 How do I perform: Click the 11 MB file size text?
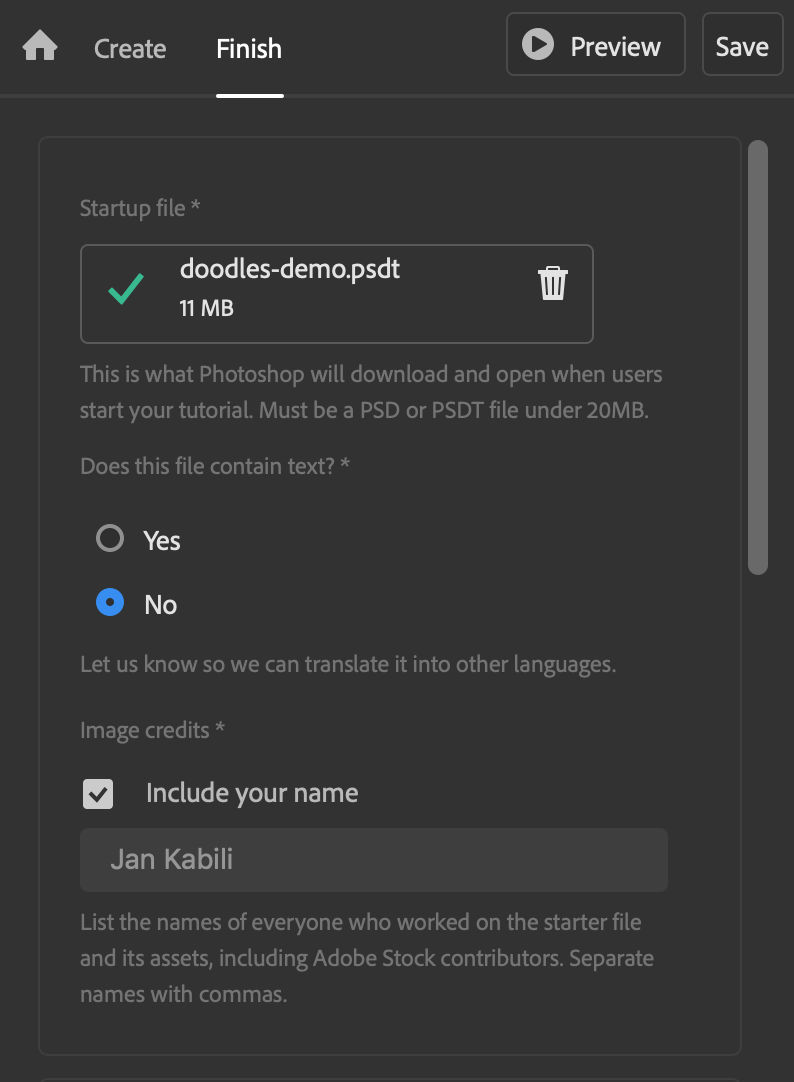pos(206,308)
